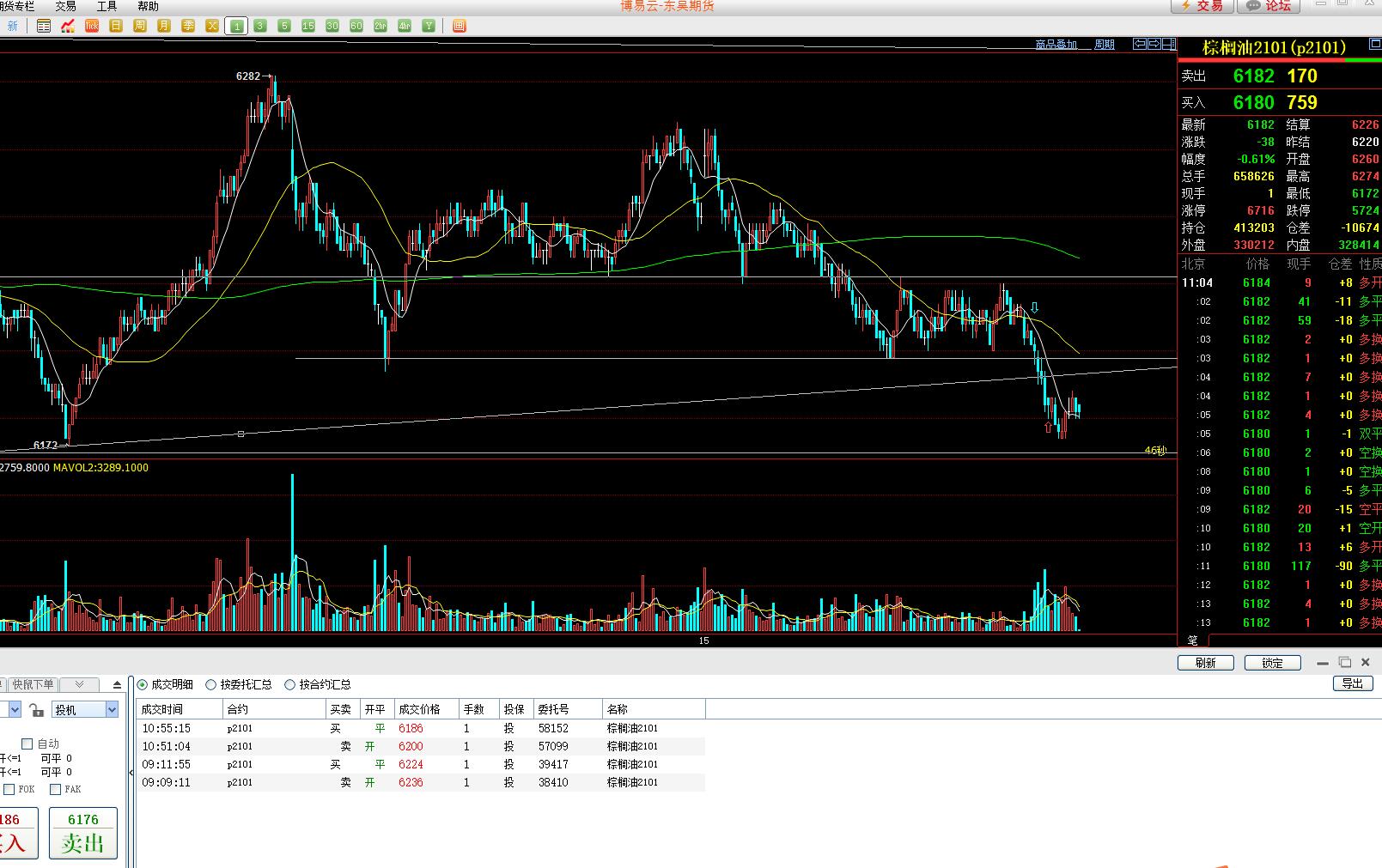This screenshot has height=868, width=1382.
Task: Open the quote list table icon
Action: [44, 26]
